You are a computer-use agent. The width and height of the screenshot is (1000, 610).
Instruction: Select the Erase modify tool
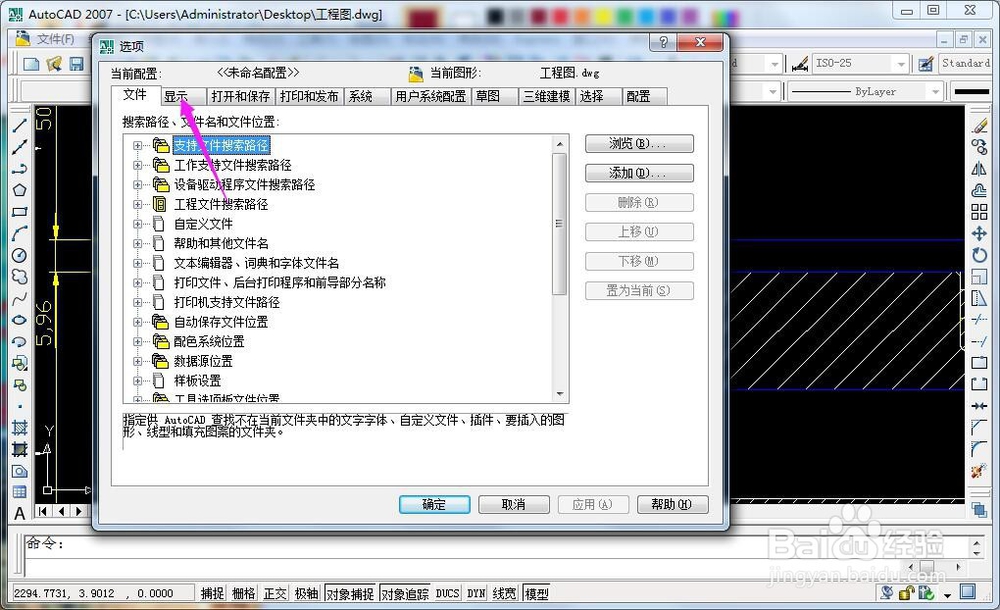coord(980,125)
